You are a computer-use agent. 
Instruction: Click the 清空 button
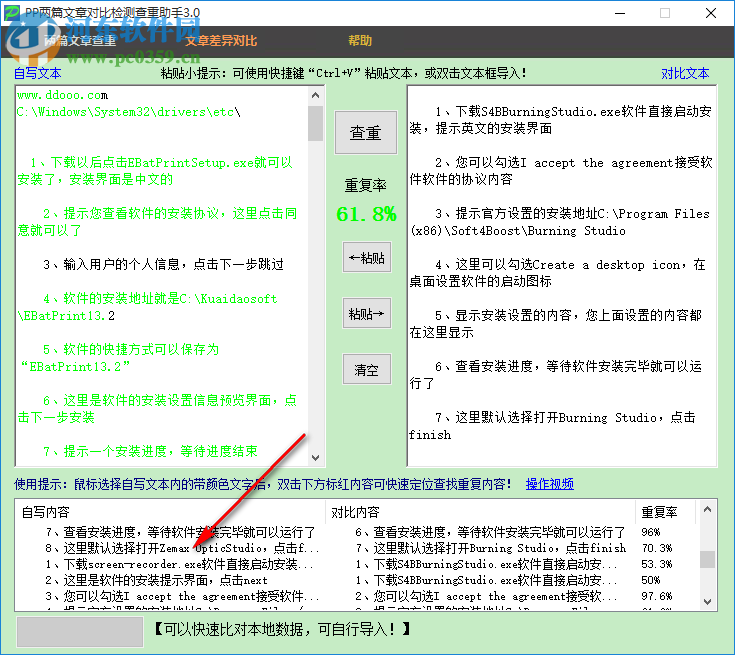(x=367, y=369)
